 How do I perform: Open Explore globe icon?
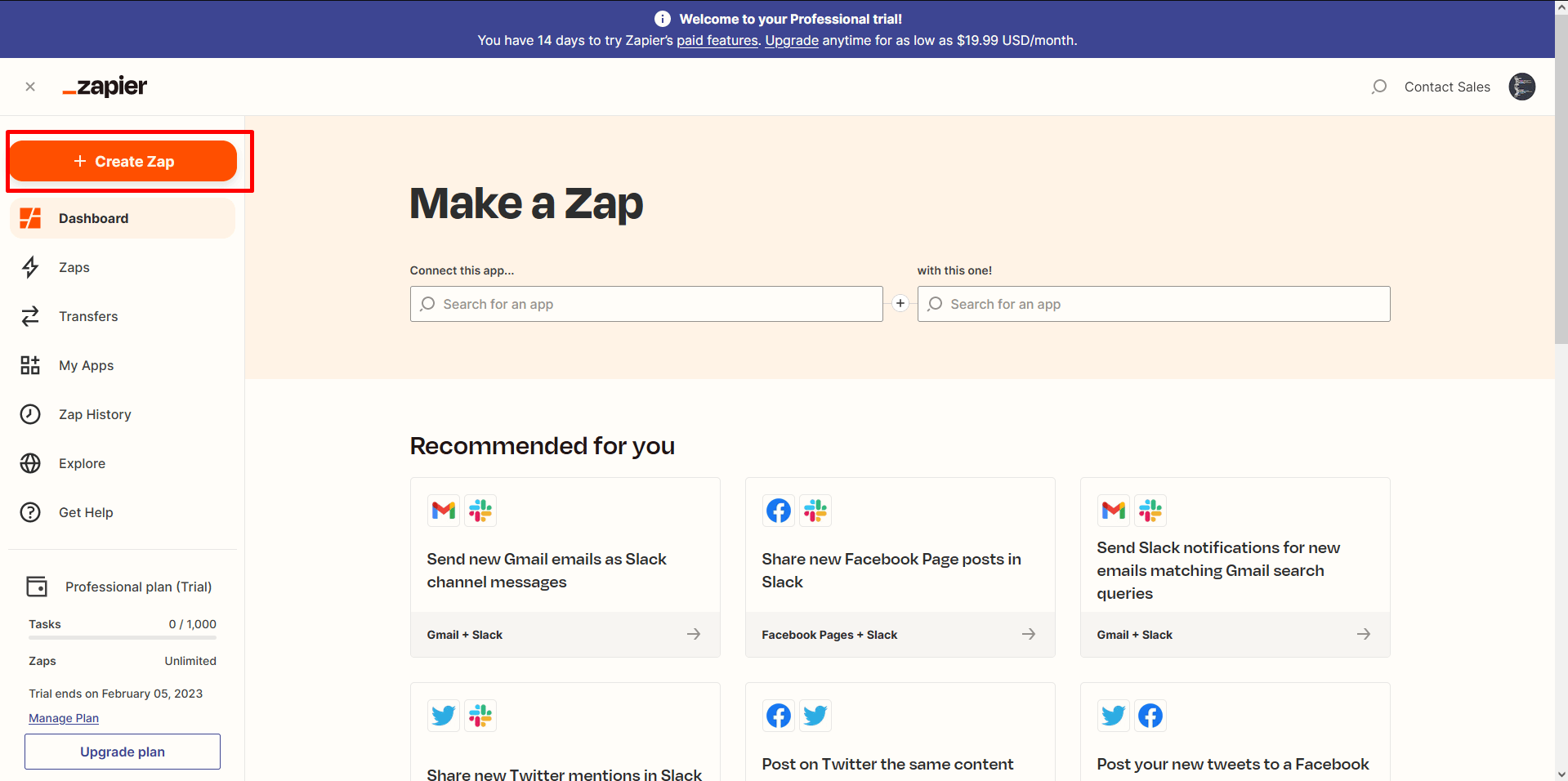click(x=30, y=463)
